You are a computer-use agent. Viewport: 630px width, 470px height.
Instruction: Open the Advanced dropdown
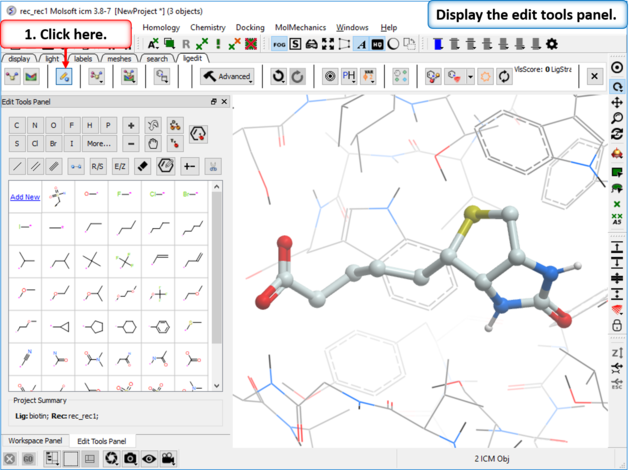click(x=228, y=76)
